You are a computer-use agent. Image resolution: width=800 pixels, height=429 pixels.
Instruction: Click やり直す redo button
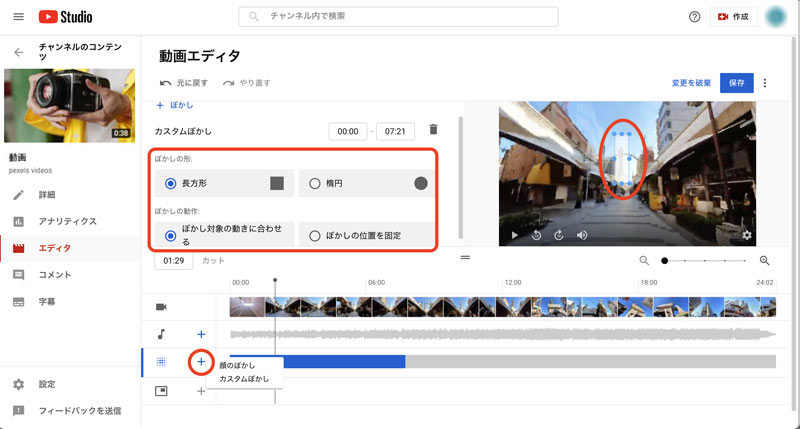click(246, 83)
